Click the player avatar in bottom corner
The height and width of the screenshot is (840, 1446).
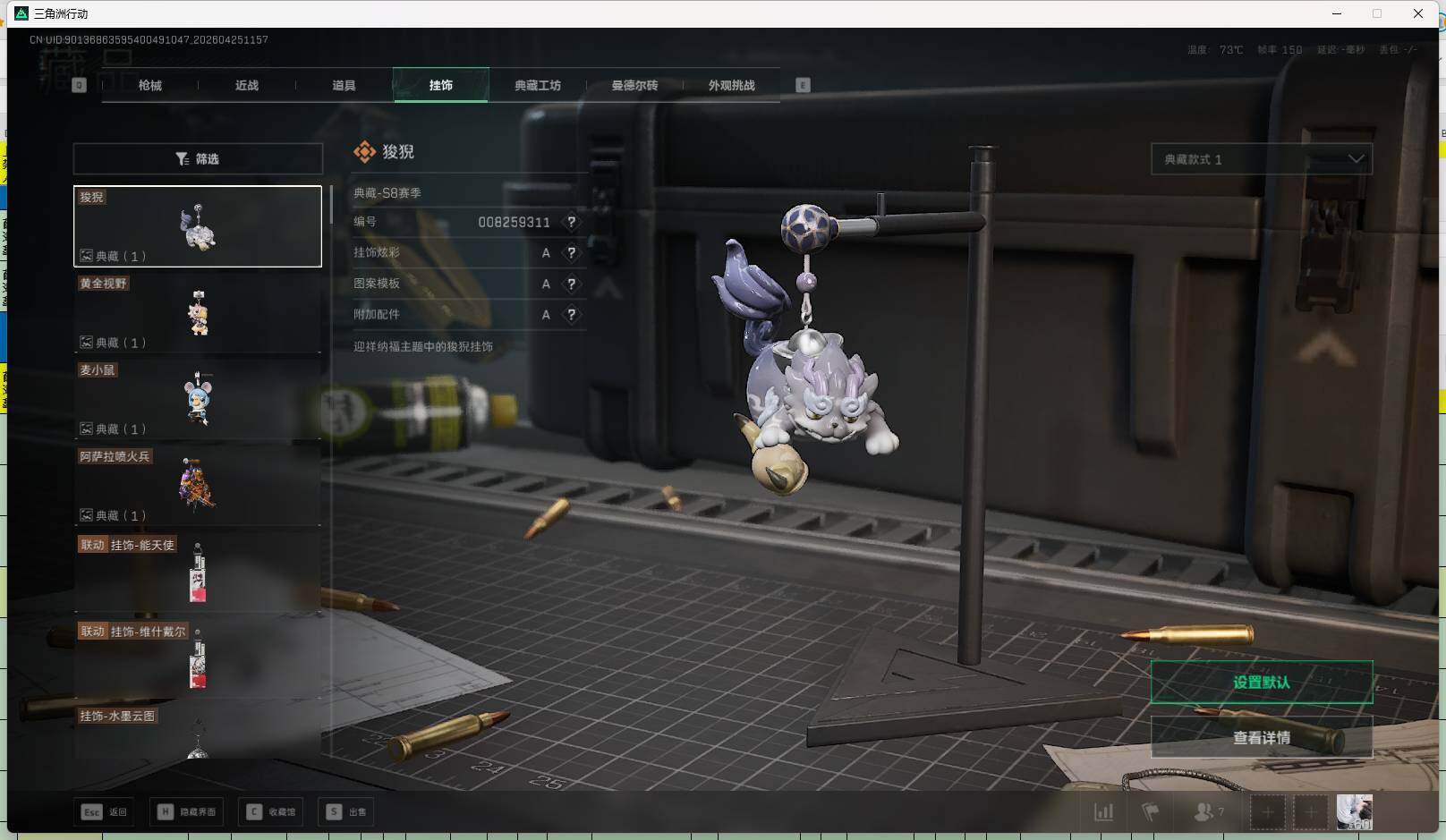coord(1354,811)
